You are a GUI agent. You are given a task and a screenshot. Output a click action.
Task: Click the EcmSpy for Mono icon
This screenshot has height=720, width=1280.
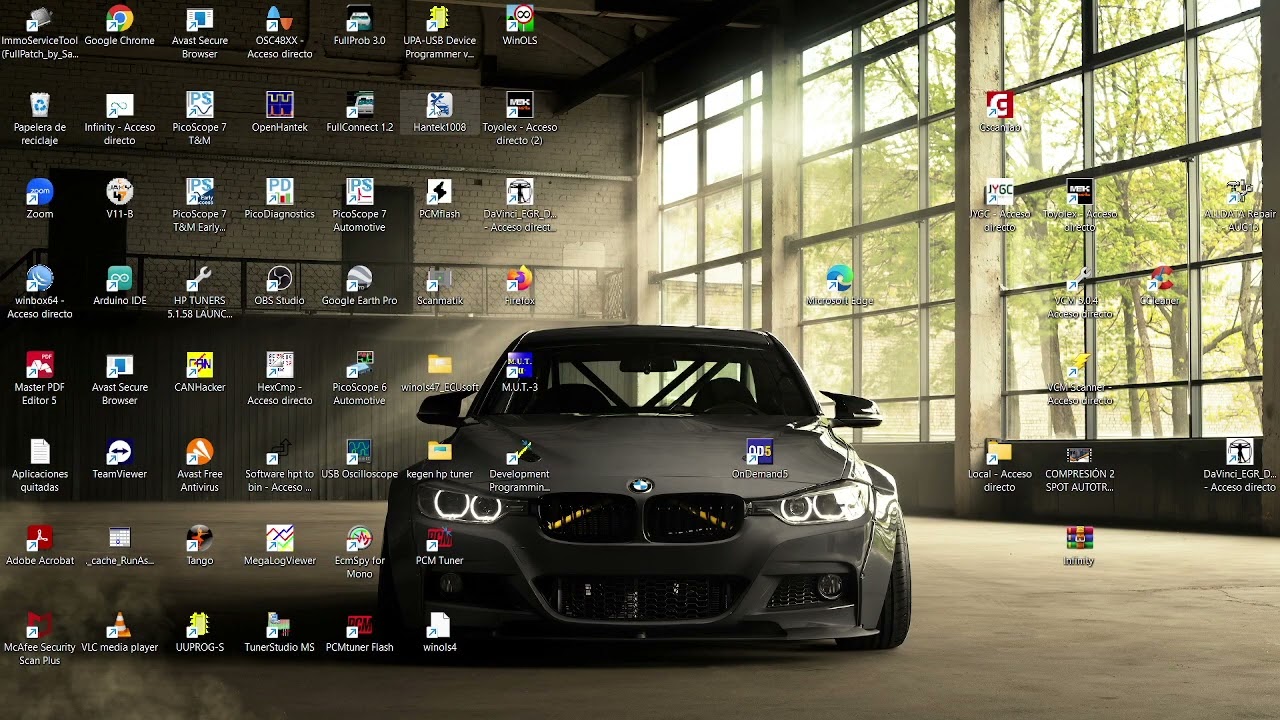360,538
